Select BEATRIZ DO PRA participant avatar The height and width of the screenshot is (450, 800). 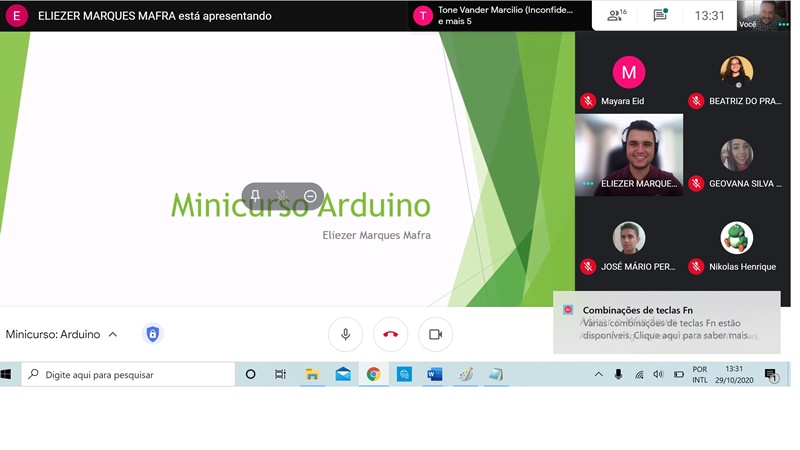point(736,72)
